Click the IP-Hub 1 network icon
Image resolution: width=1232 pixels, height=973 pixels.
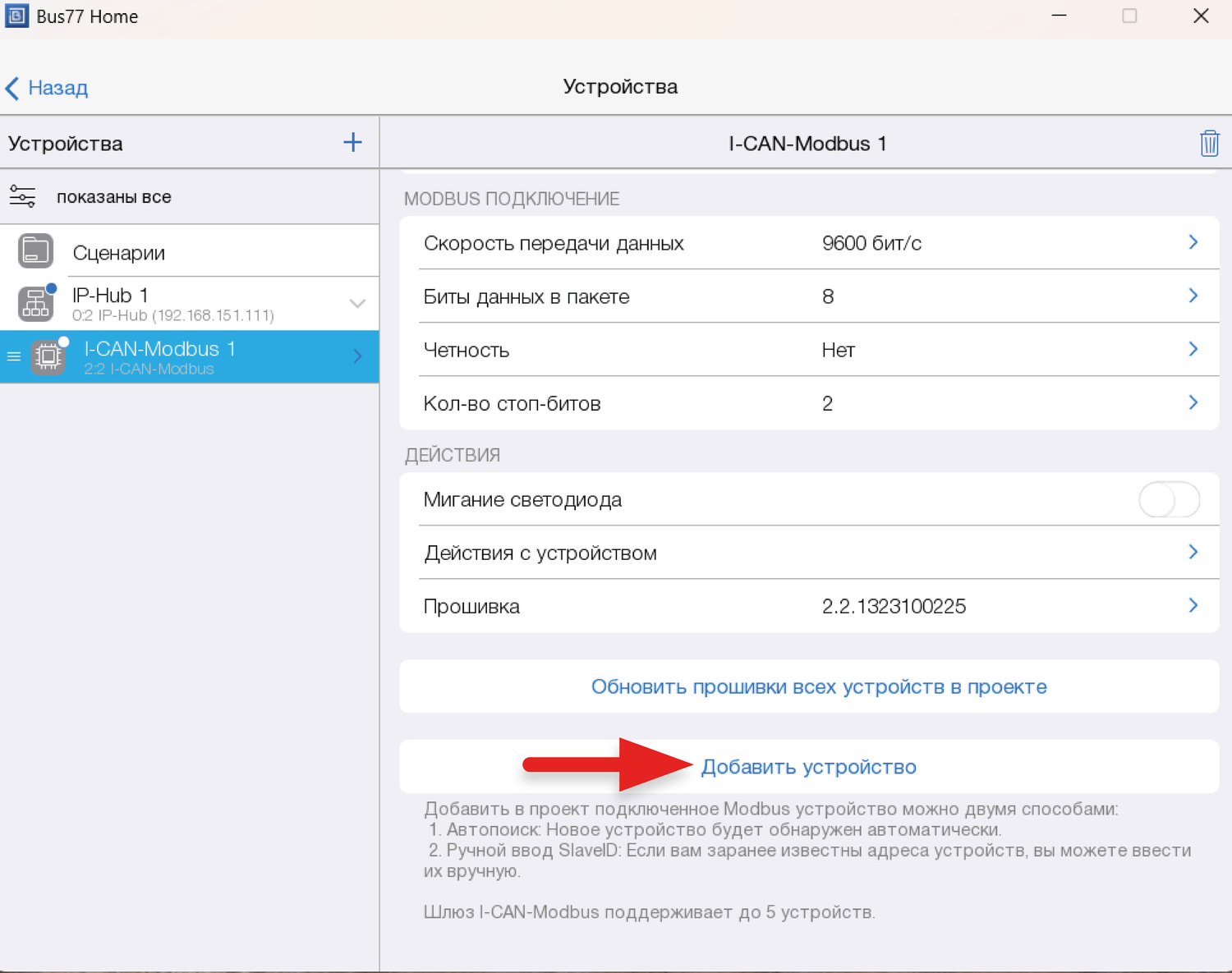pyautogui.click(x=36, y=304)
